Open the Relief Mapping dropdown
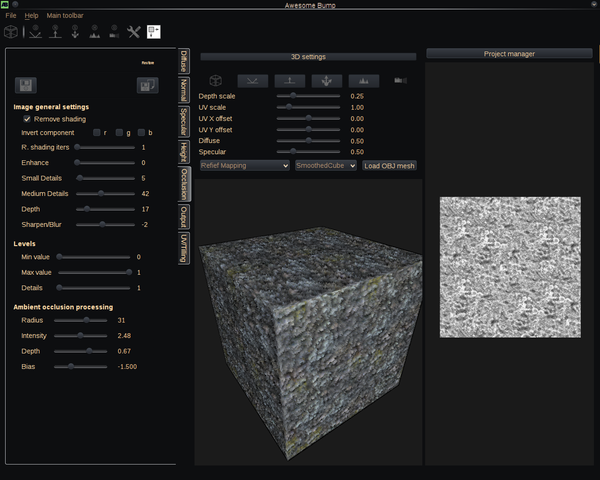Image resolution: width=600 pixels, height=480 pixels. 245,165
